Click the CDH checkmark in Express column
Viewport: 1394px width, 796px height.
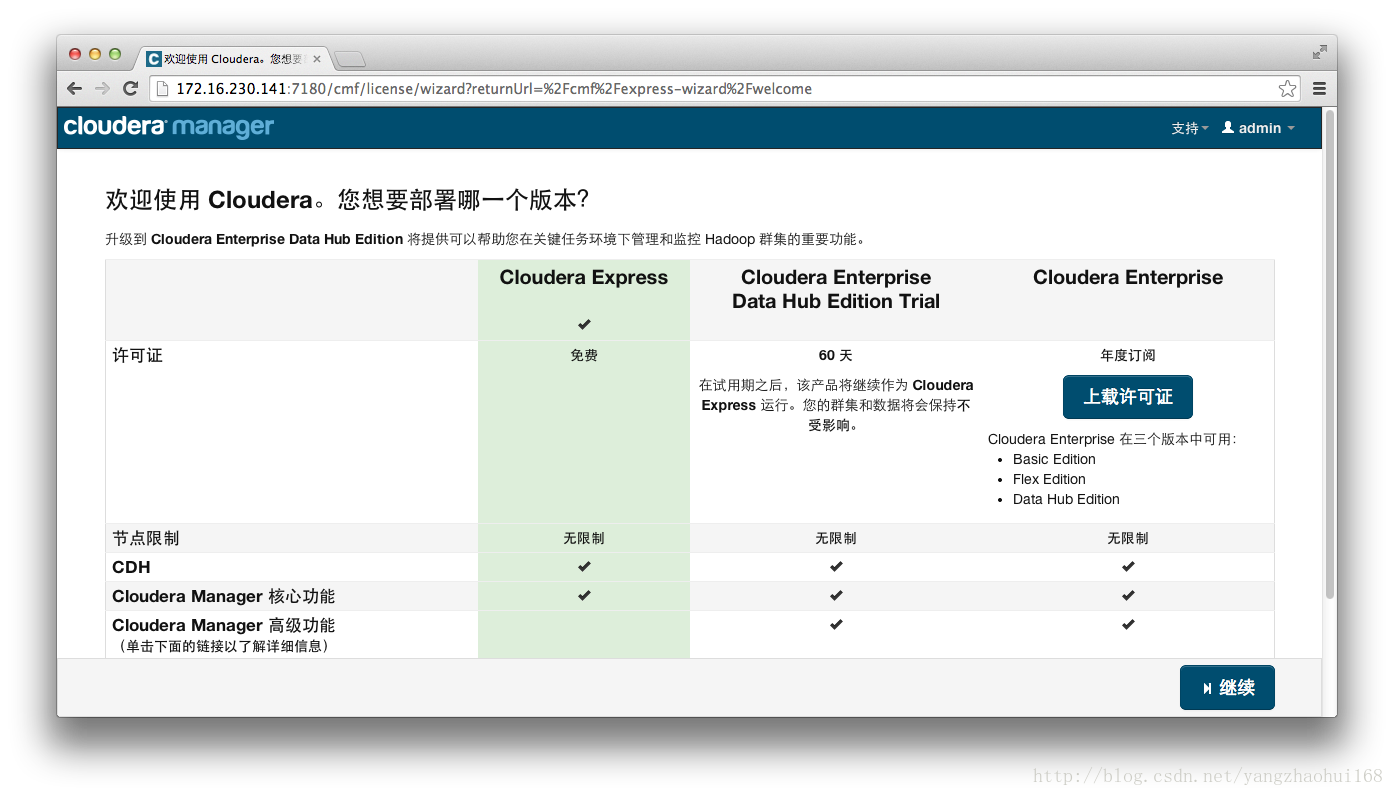(584, 566)
